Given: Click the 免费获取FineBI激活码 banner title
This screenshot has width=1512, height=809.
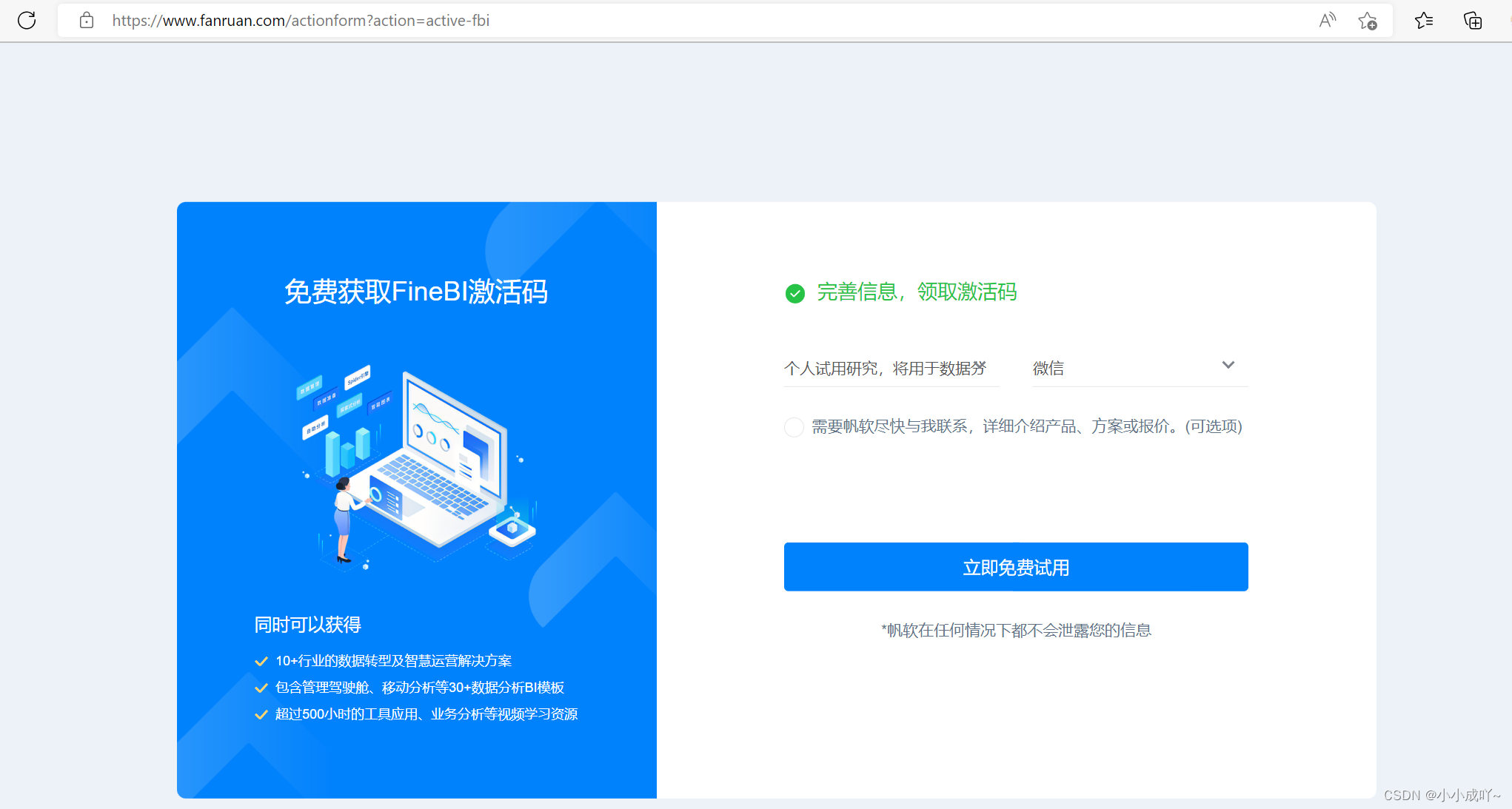Looking at the screenshot, I should 416,292.
